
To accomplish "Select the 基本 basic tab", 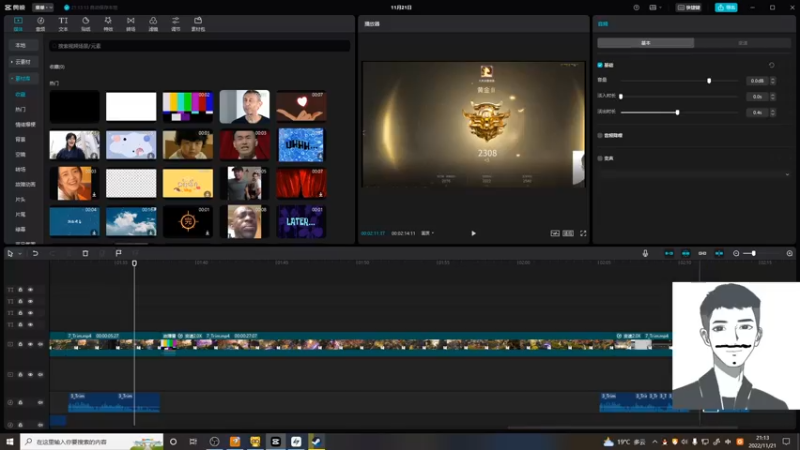I will click(x=645, y=43).
